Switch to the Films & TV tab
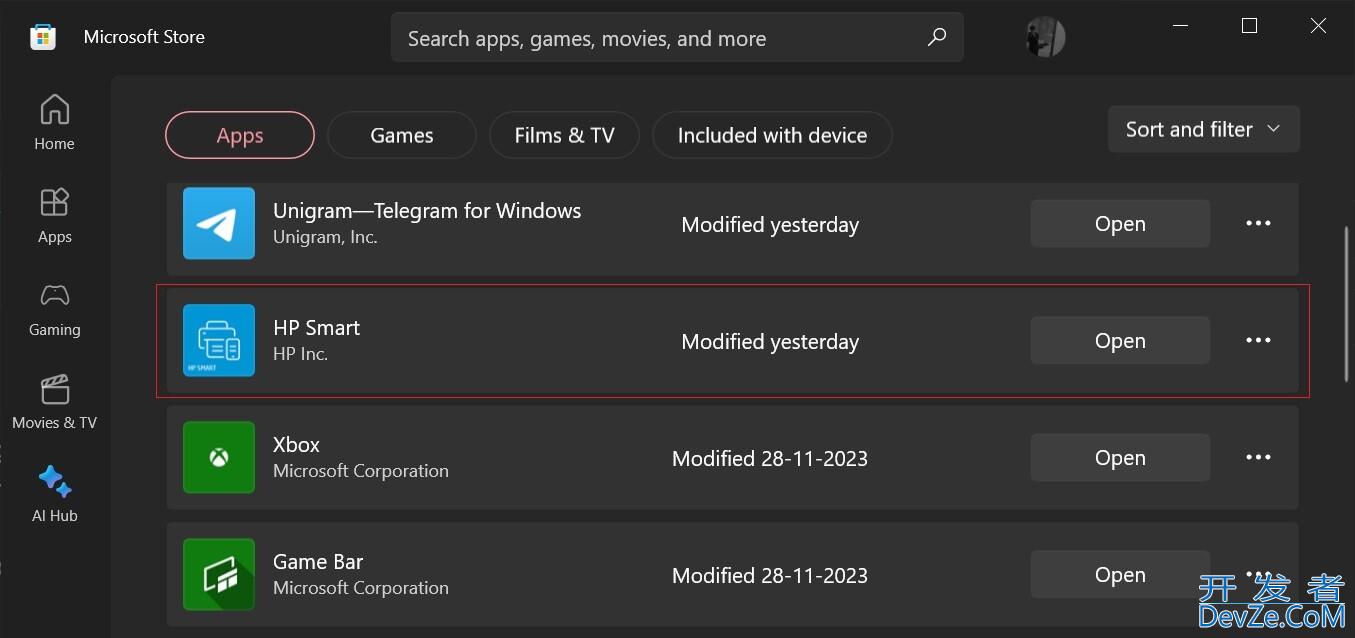The image size is (1355, 638). pos(564,135)
